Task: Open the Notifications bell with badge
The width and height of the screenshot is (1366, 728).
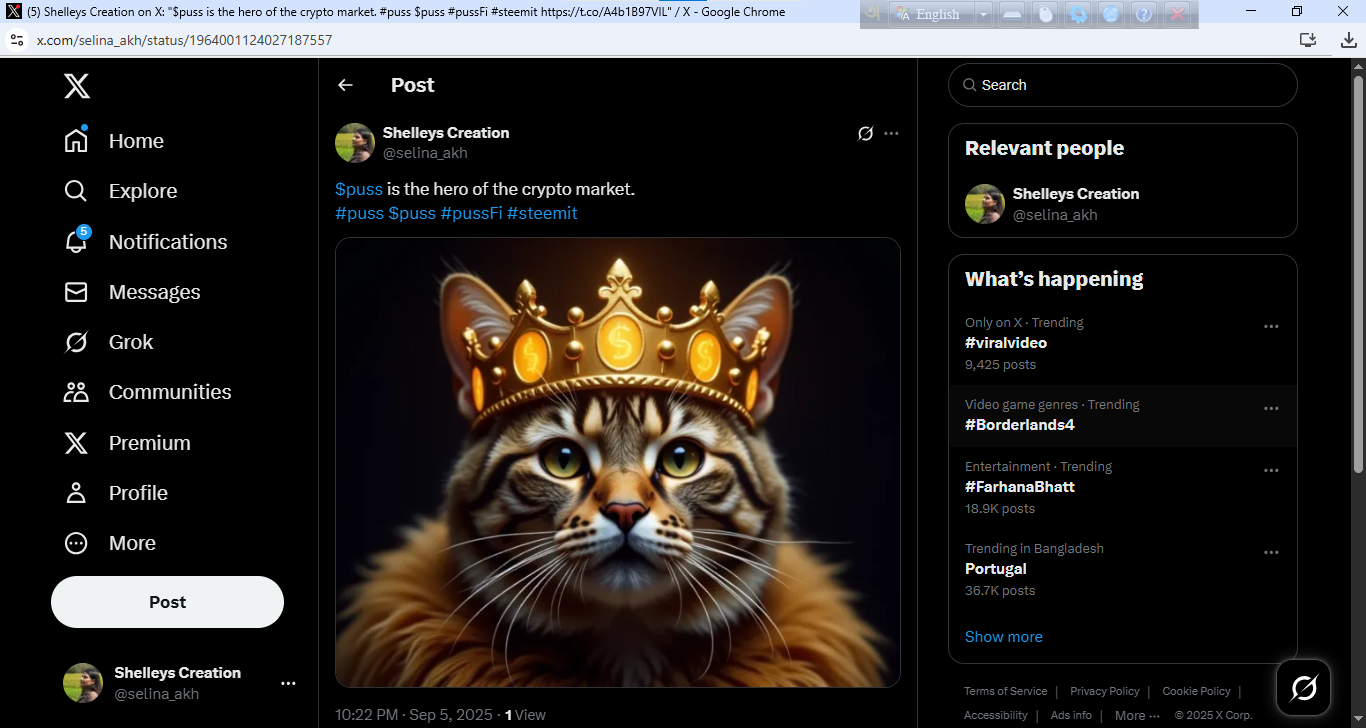Action: point(76,241)
